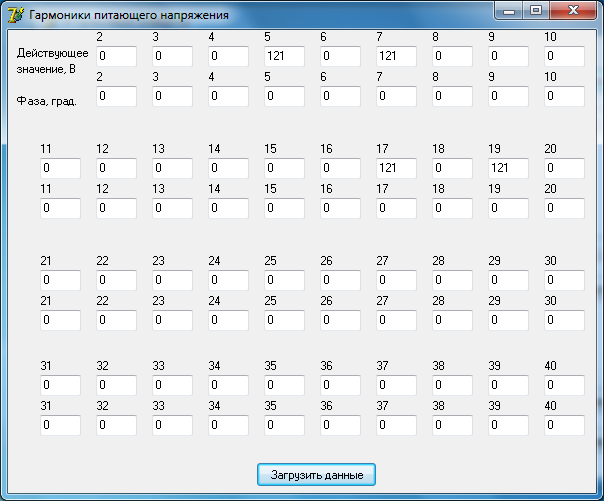Edit RMS value 121 for harmonic 17
This screenshot has height=501, width=604.
pos(396,168)
